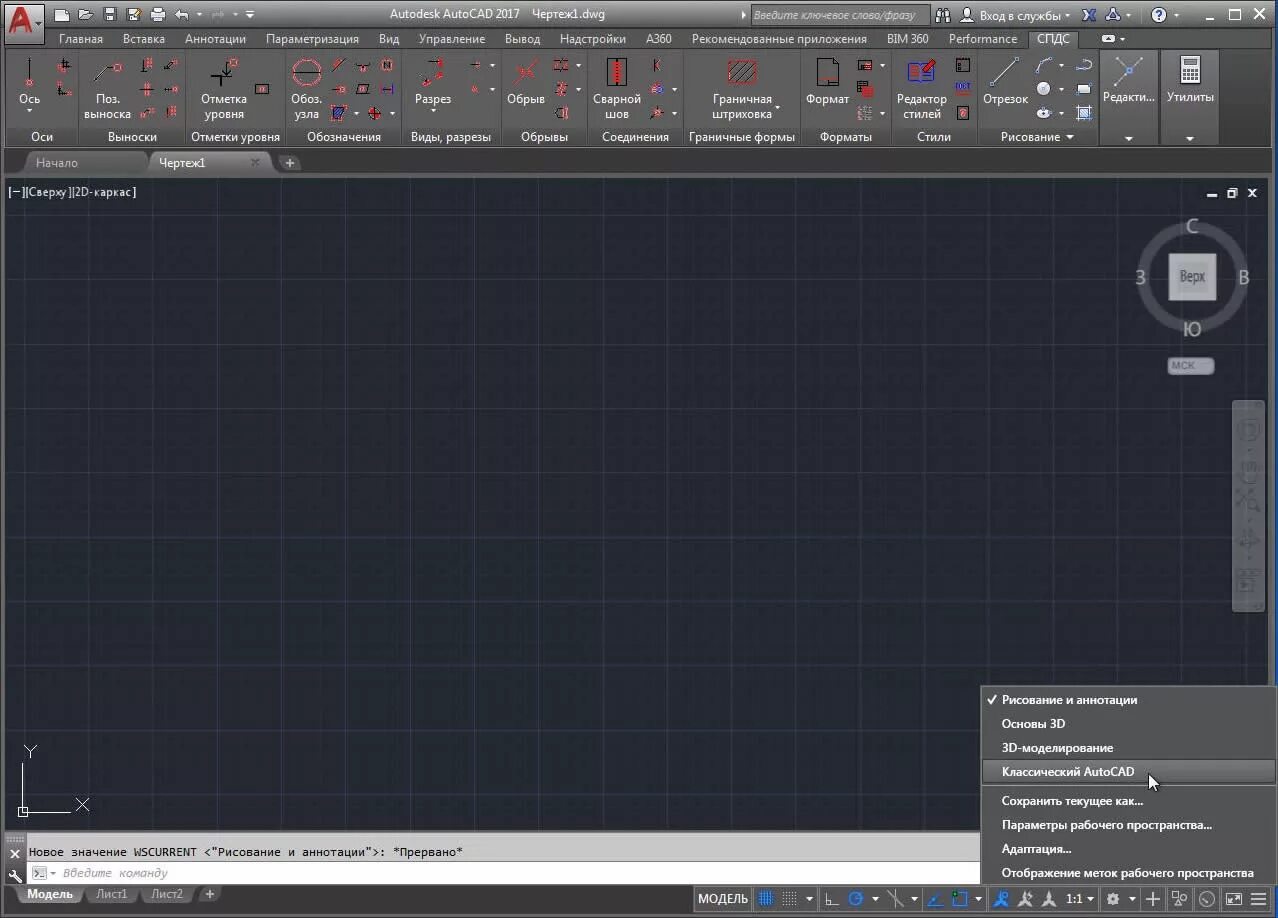Click the printer plot icon in quick access toolbar
The image size is (1278, 918).
click(x=157, y=15)
